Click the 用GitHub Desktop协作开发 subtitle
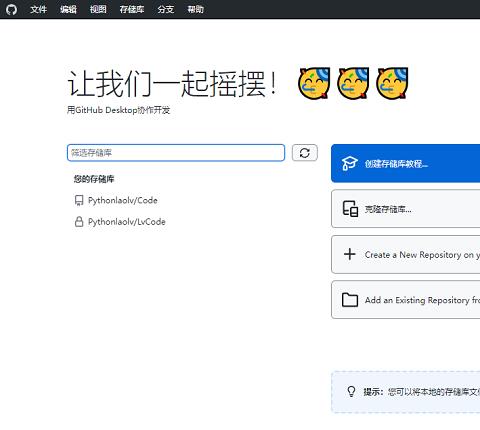 (x=119, y=110)
